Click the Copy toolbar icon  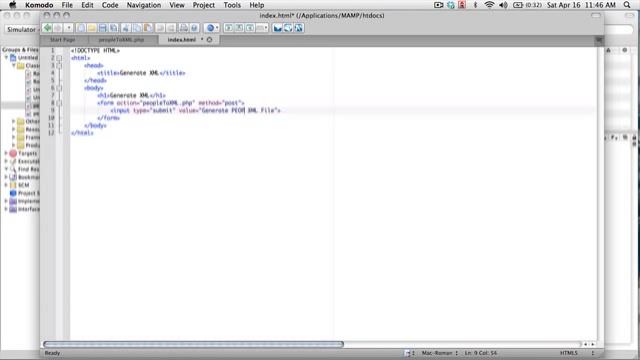pos(137,28)
